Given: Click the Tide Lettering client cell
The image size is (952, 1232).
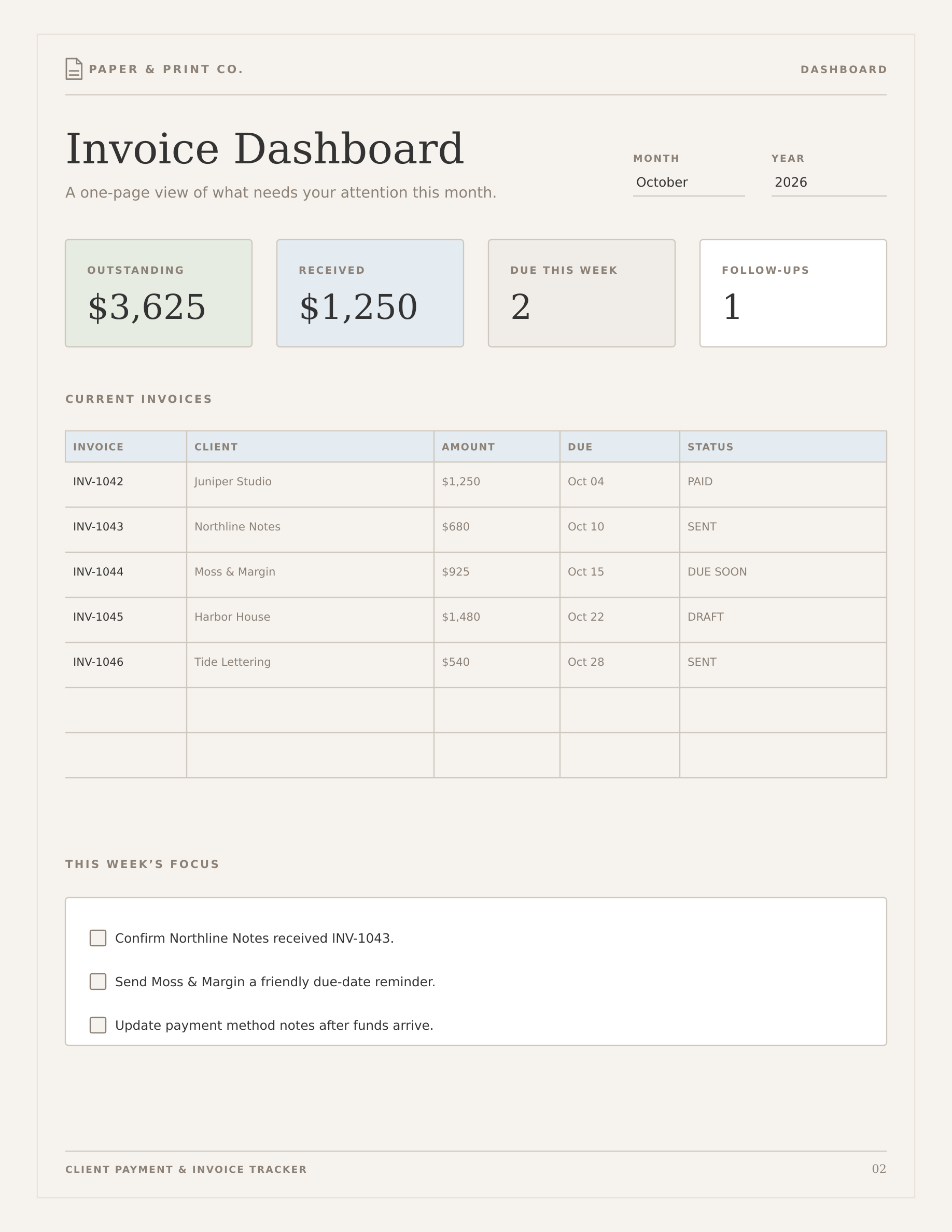Looking at the screenshot, I should point(310,665).
